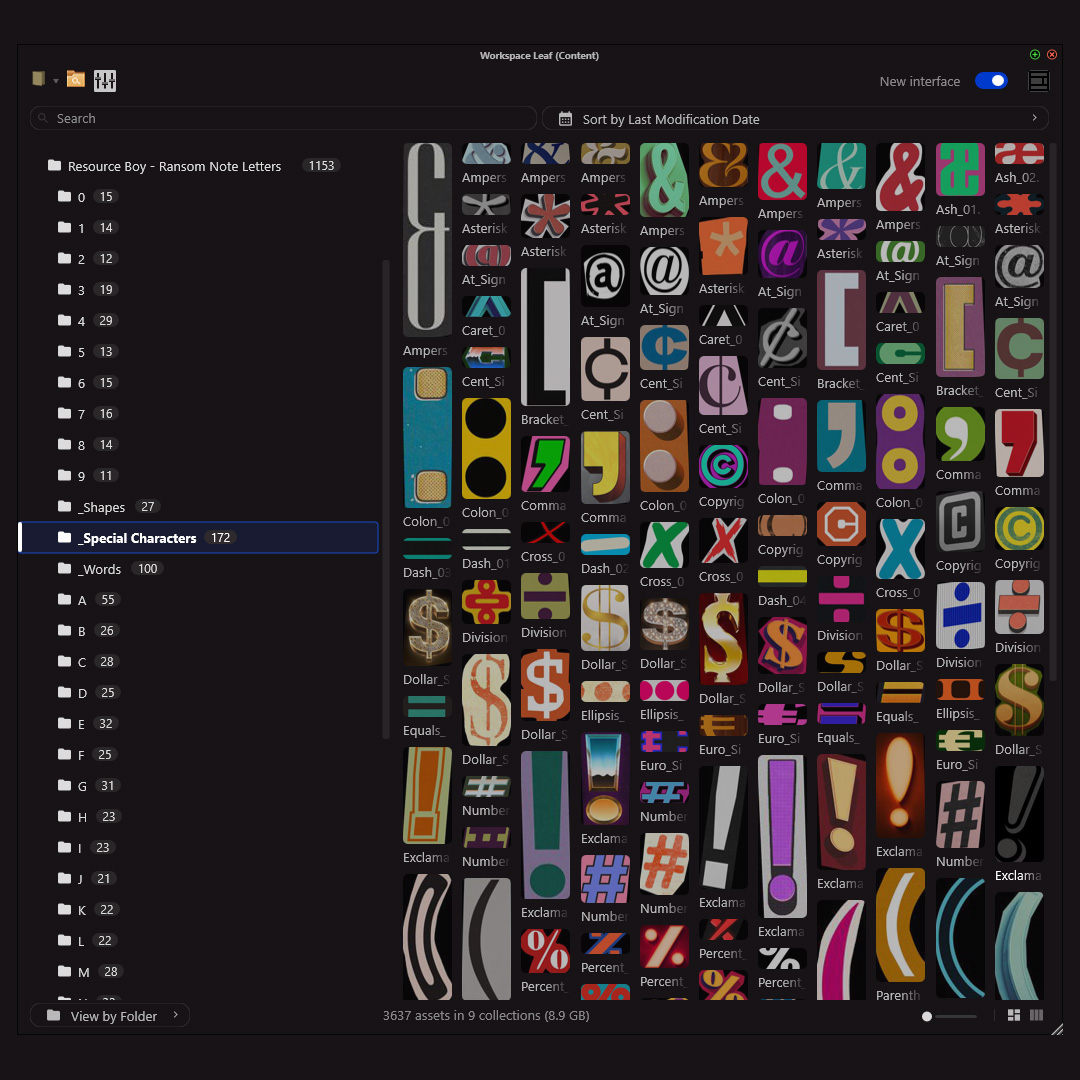Switch to column view layout
This screenshot has width=1080, height=1080.
click(1037, 1015)
